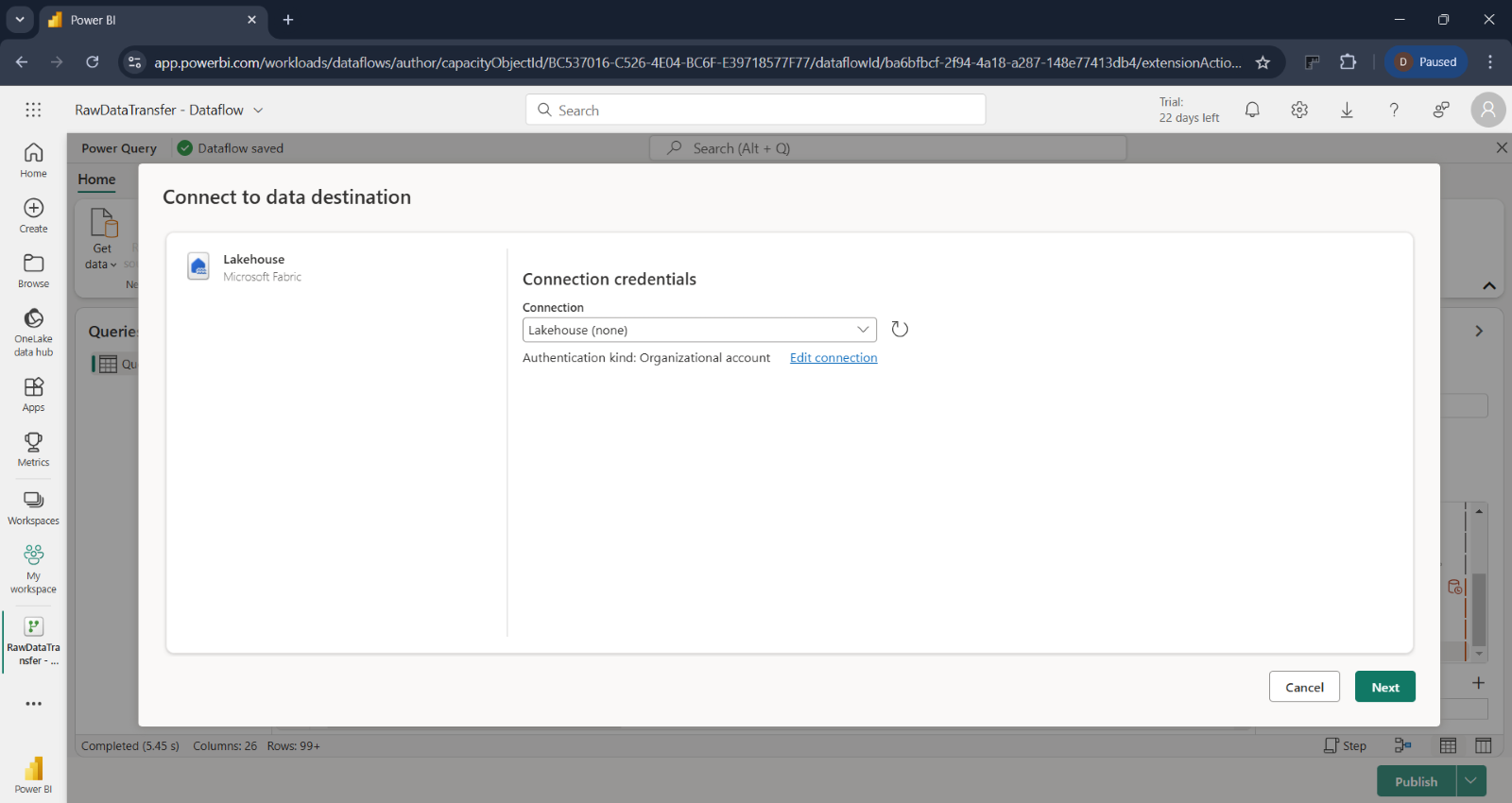
Task: Click the Power Query Search (Alt + Q) field
Action: 887,148
